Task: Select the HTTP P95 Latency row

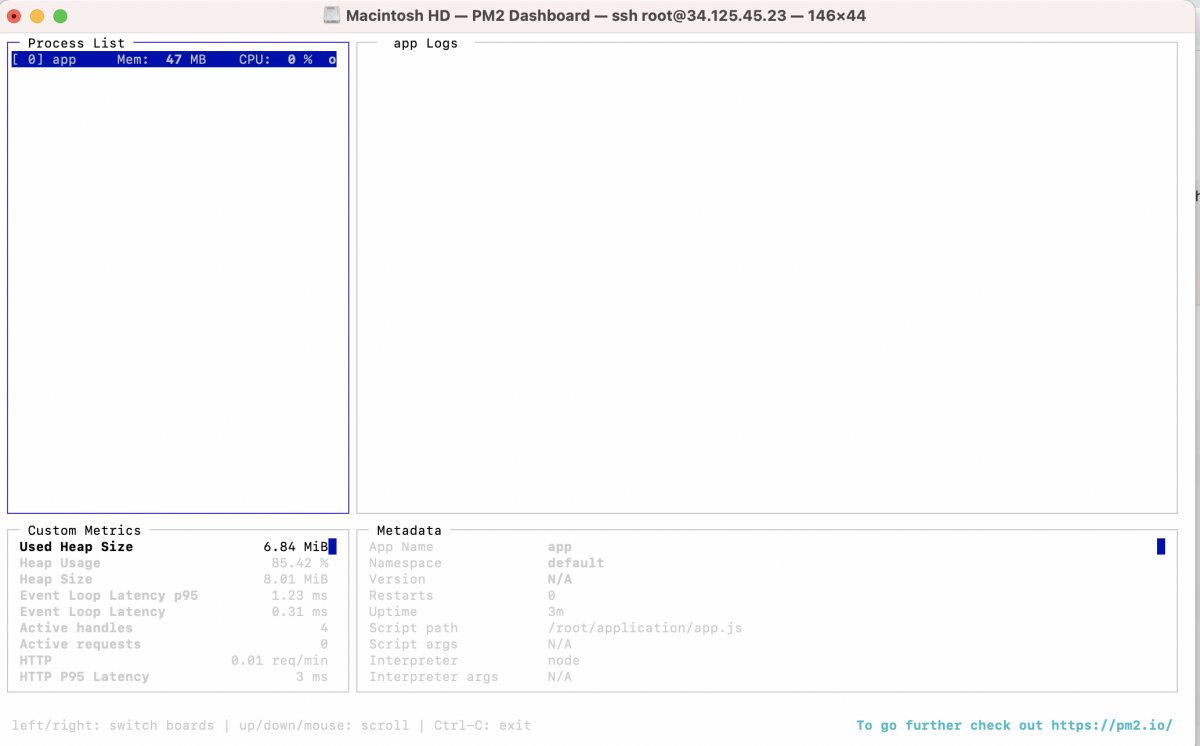Action: [x=174, y=677]
